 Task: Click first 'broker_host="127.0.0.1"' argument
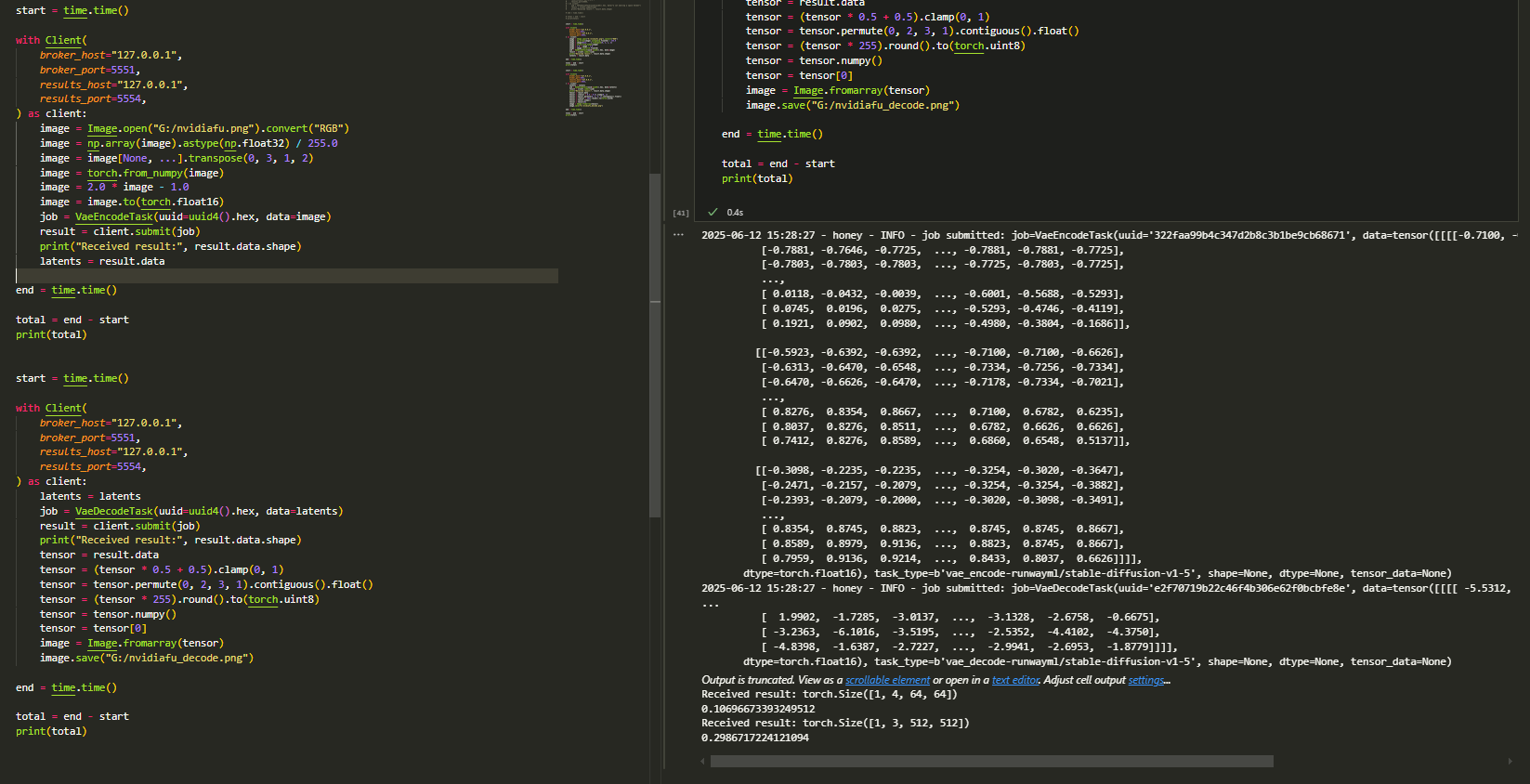point(111,55)
